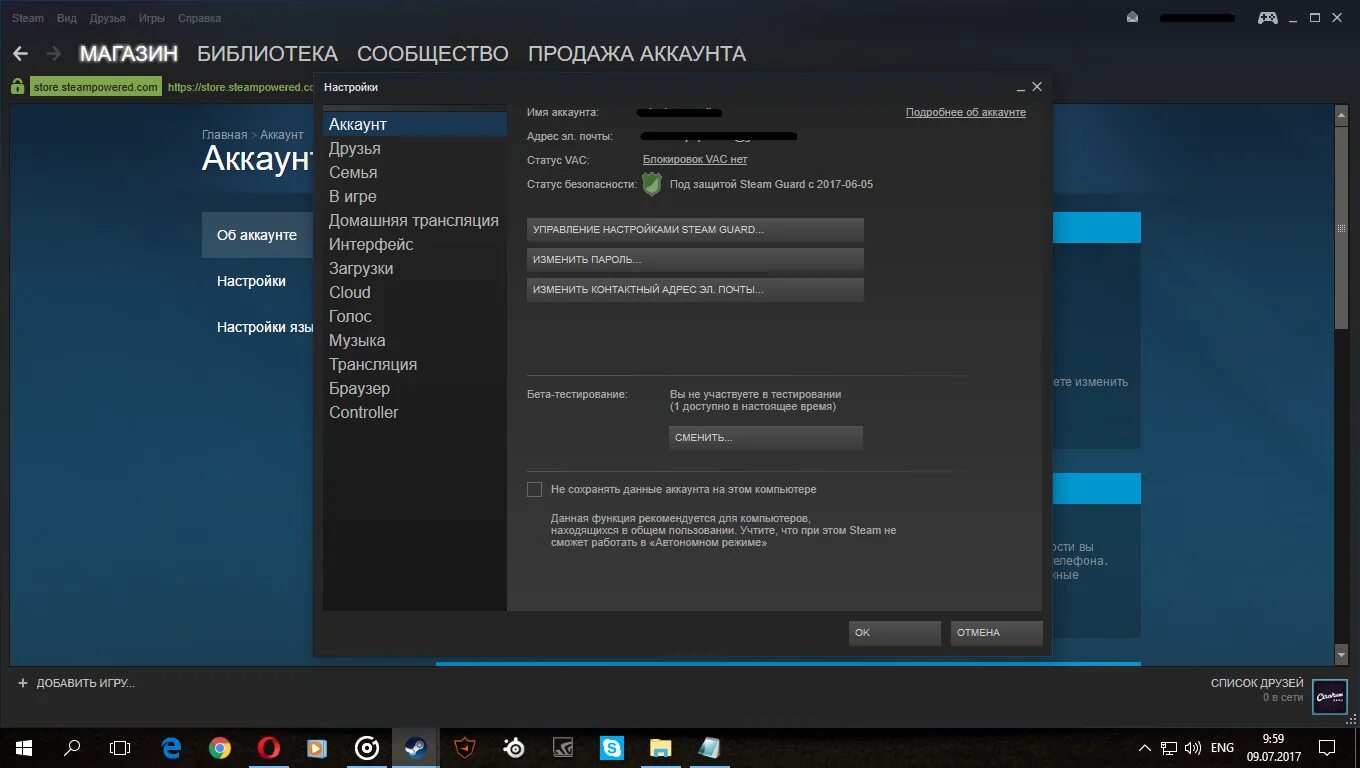Open the Игры menu
This screenshot has width=1360, height=768.
(x=152, y=18)
